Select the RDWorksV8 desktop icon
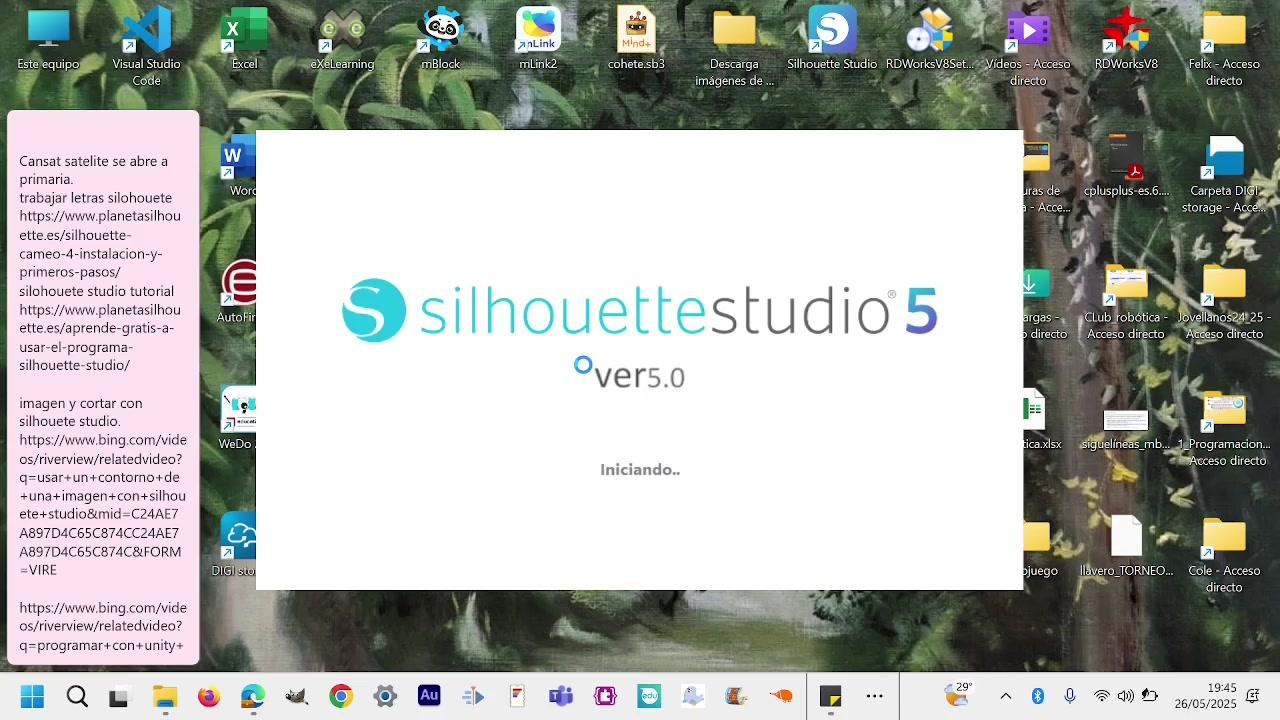 [1126, 40]
